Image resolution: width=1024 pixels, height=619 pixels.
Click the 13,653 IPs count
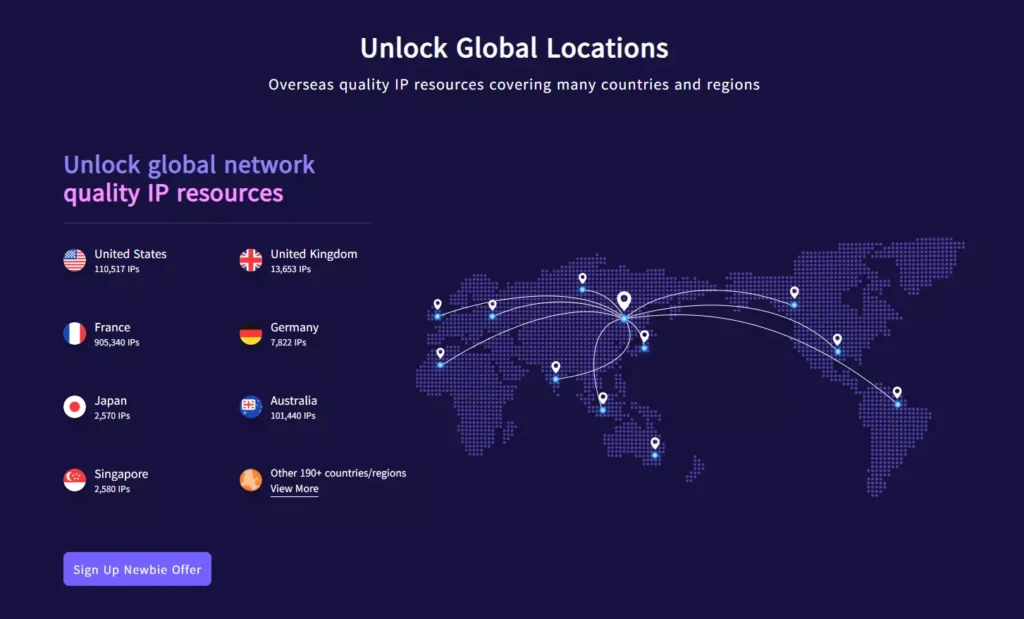[291, 269]
